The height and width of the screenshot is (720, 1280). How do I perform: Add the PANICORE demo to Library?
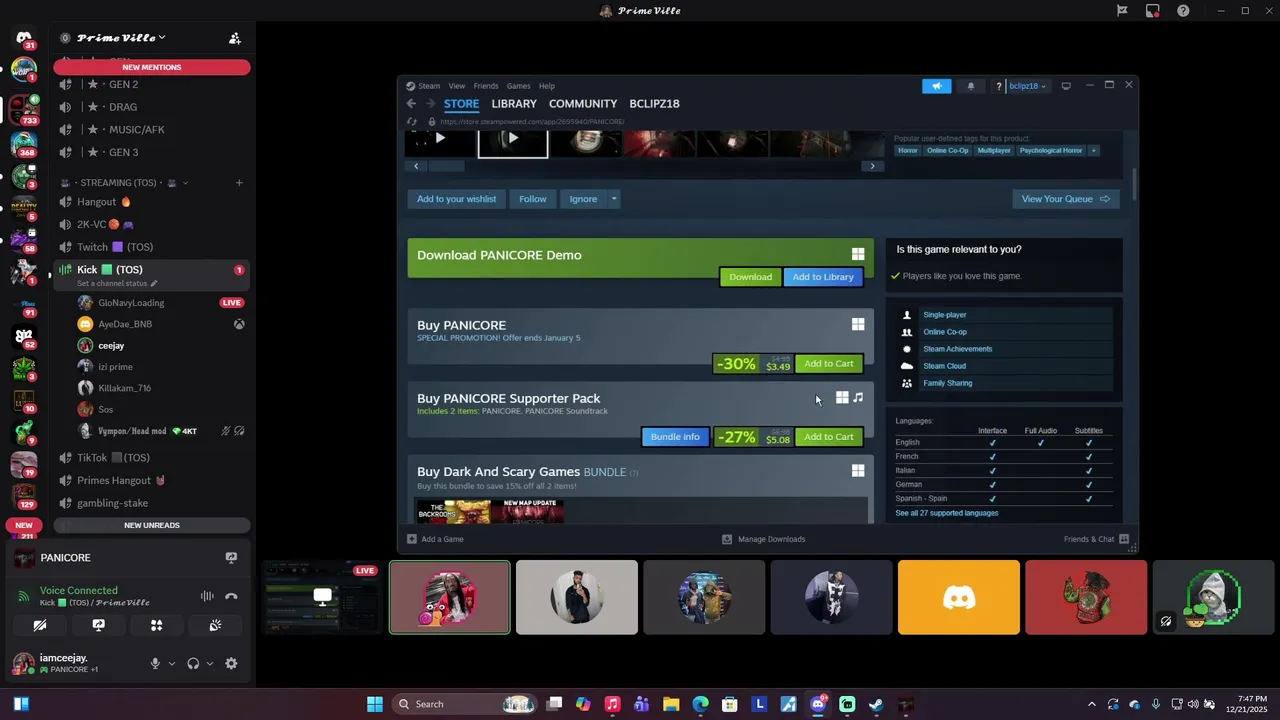823,277
